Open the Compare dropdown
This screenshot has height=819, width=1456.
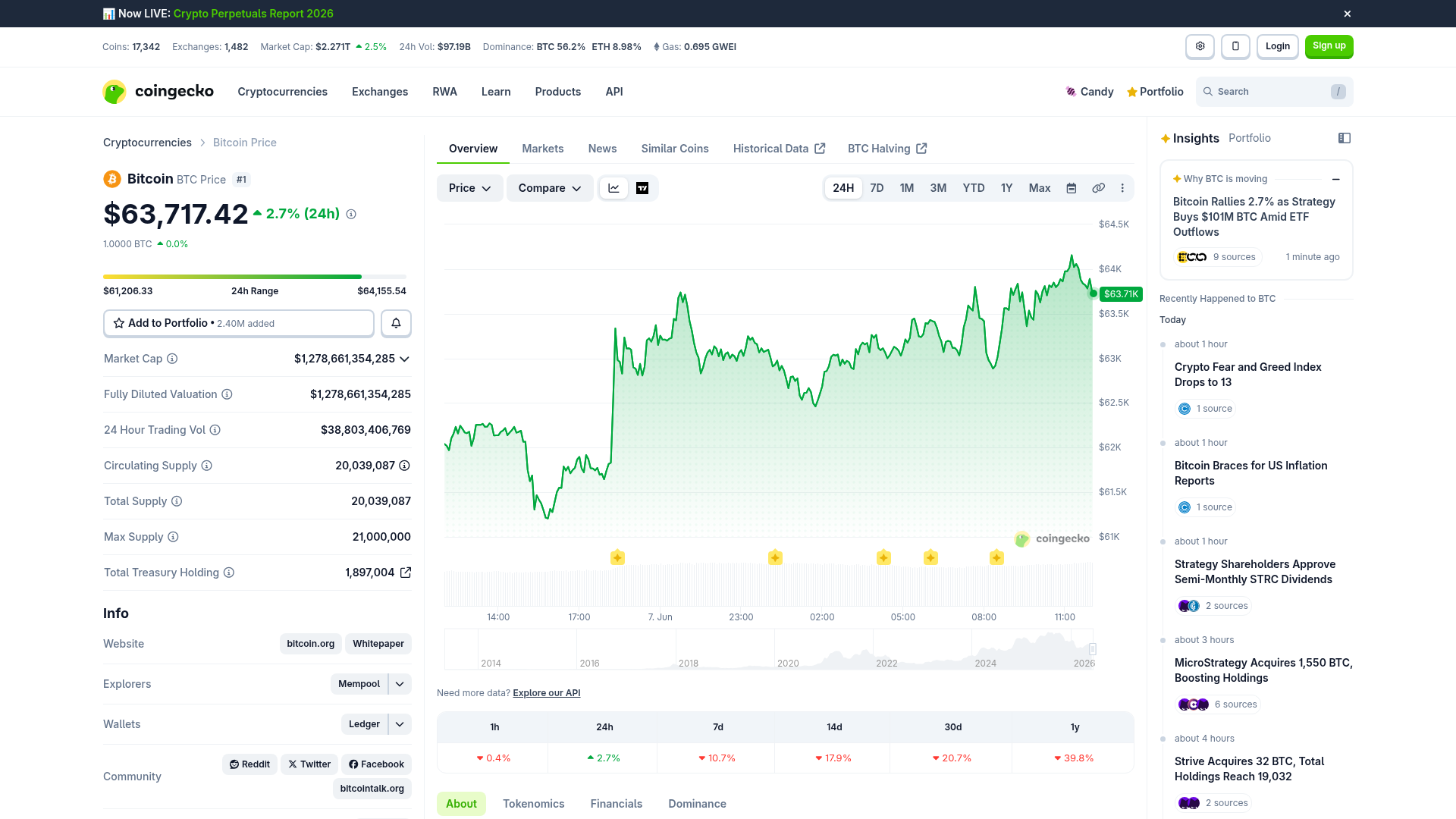[550, 188]
